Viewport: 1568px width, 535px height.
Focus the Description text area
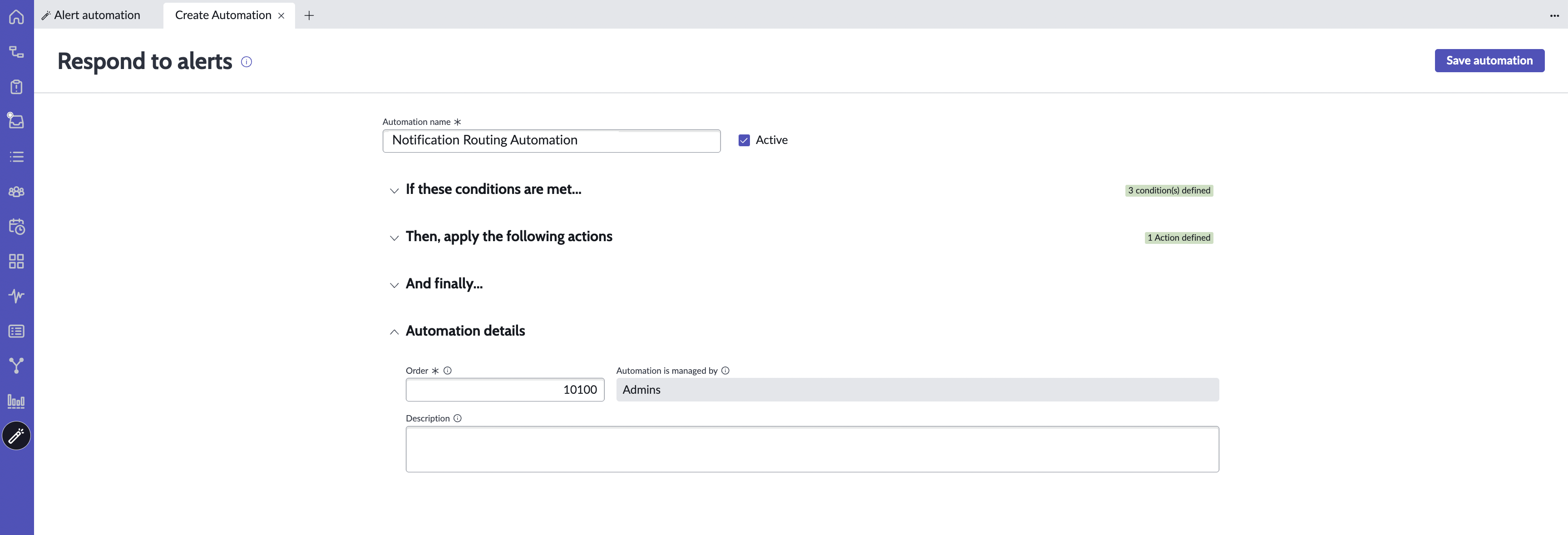(812, 449)
